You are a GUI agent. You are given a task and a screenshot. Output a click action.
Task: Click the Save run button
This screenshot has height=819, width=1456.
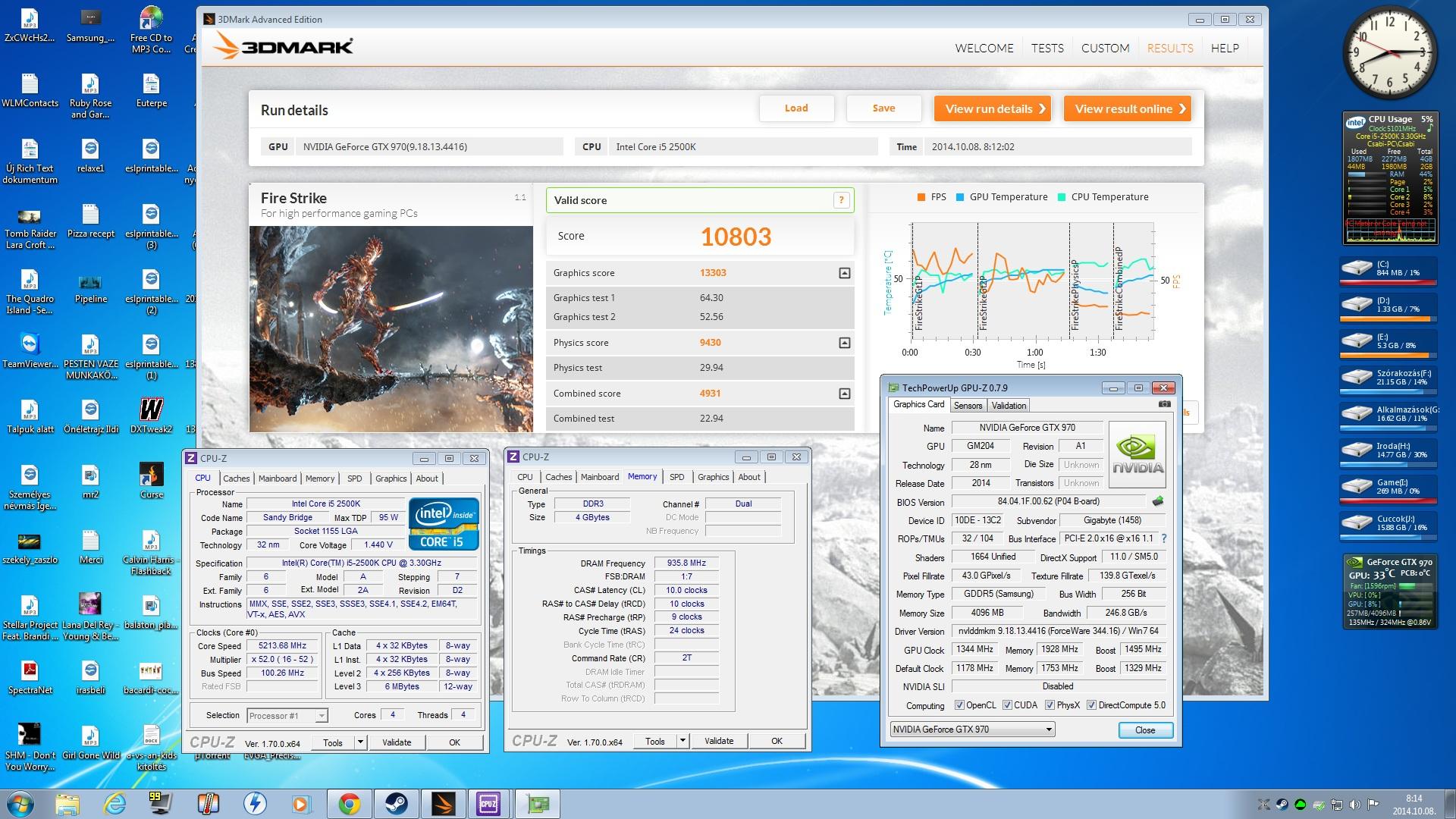pyautogui.click(x=883, y=108)
